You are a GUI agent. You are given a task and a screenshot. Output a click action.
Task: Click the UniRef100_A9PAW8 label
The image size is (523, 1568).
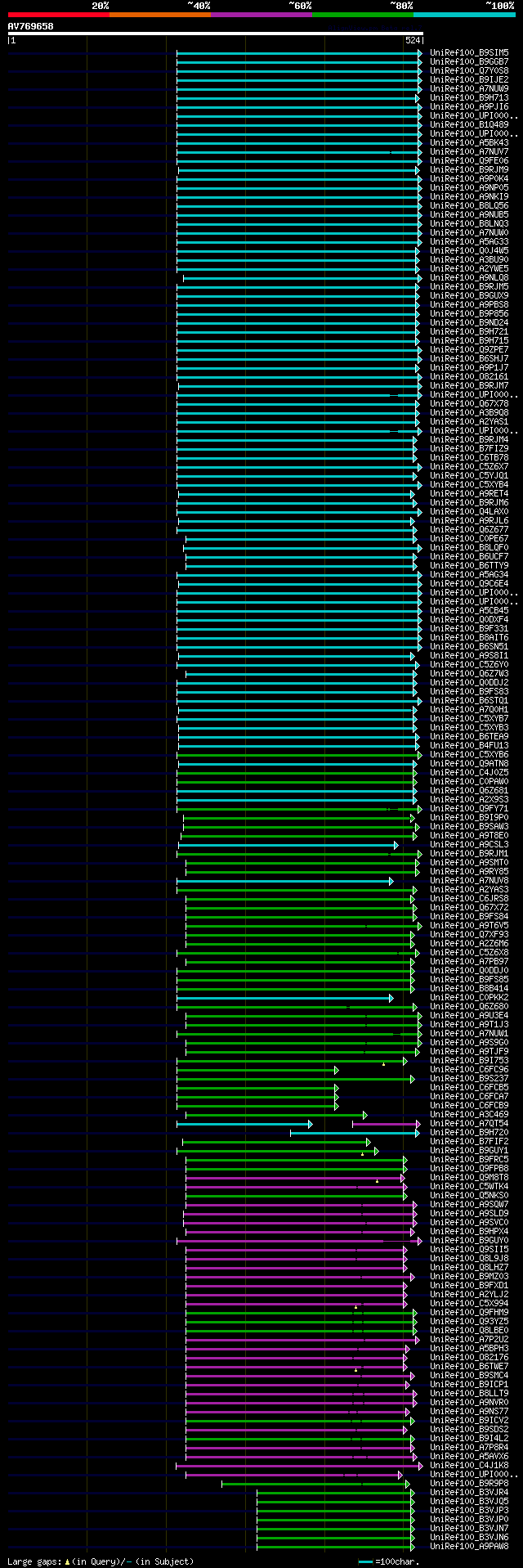coord(469,1546)
